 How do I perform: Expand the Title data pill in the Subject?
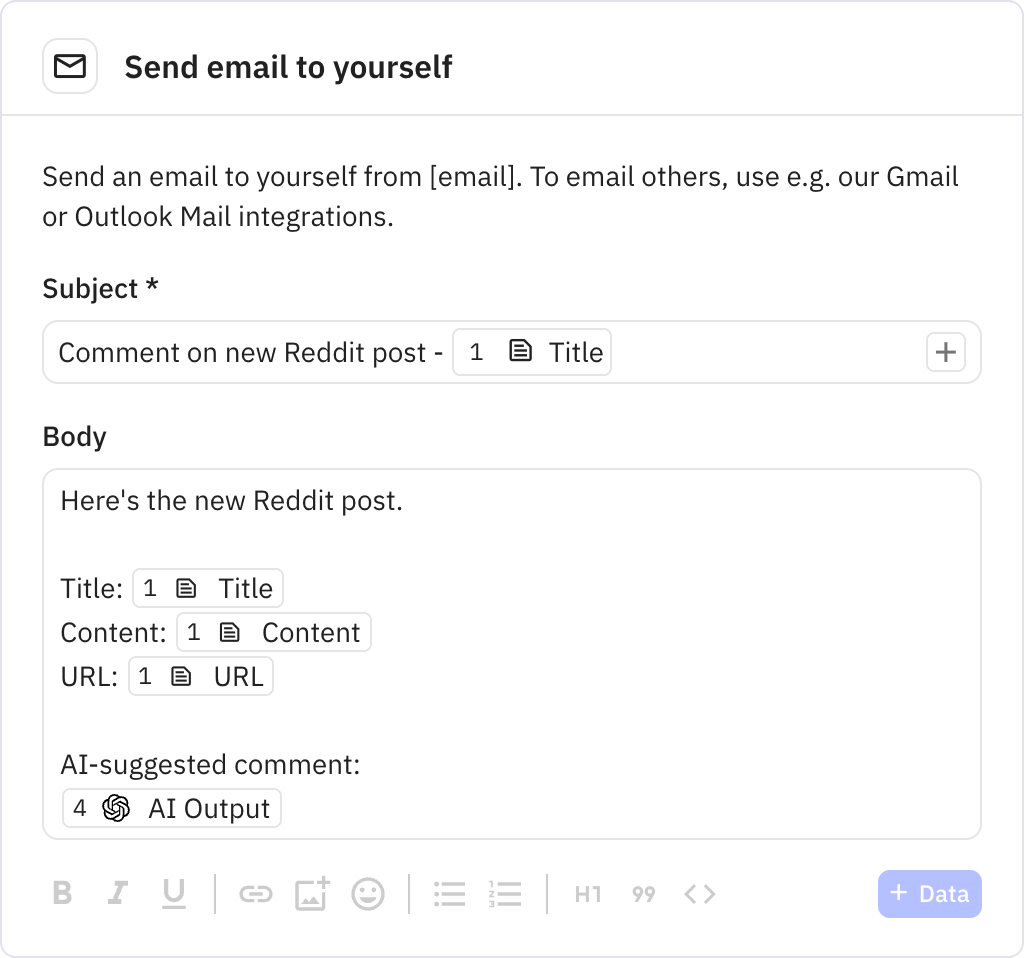[532, 352]
